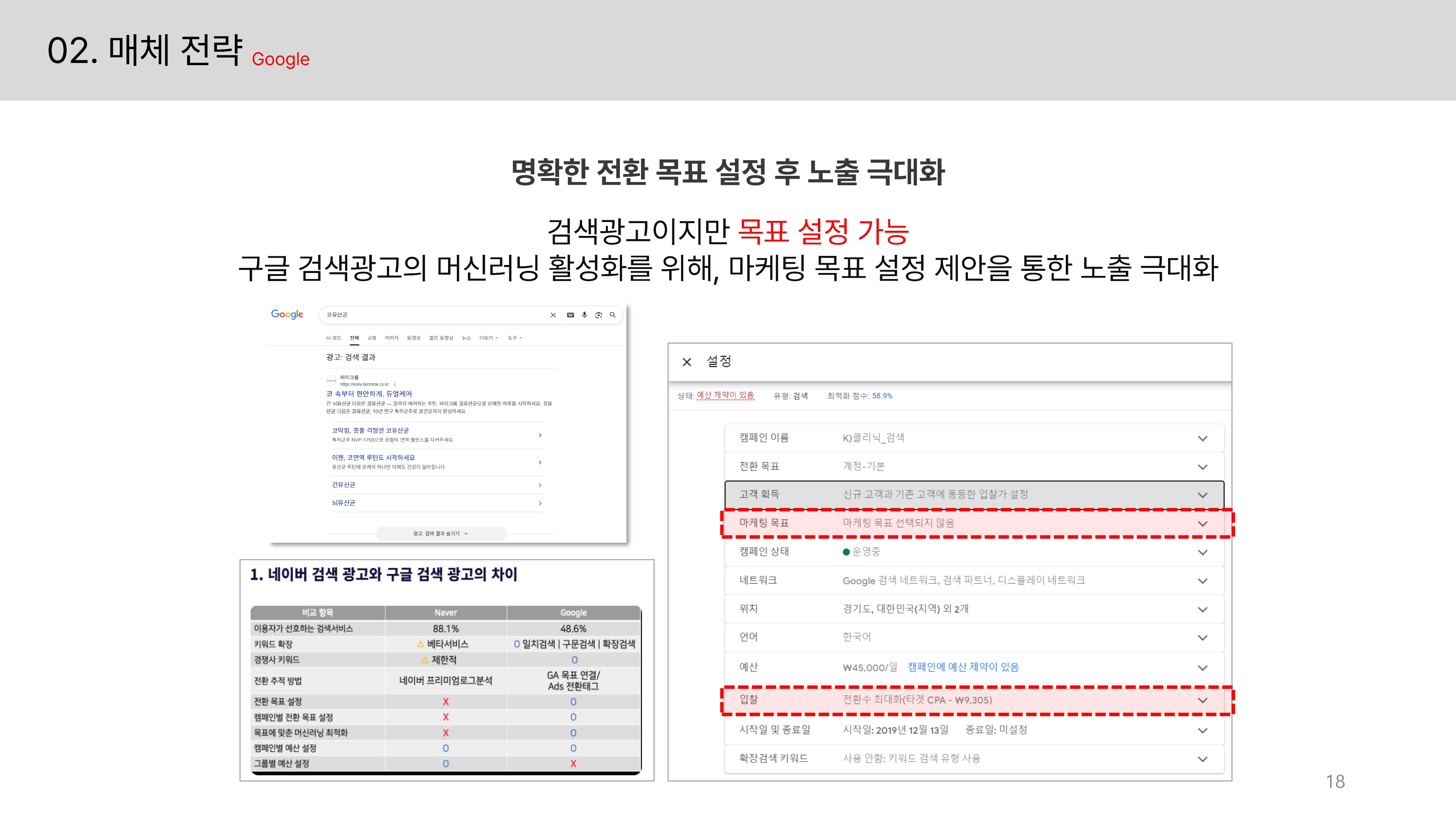Close the 설정 panel with X
Image resolution: width=1456 pixels, height=819 pixels.
coord(687,362)
